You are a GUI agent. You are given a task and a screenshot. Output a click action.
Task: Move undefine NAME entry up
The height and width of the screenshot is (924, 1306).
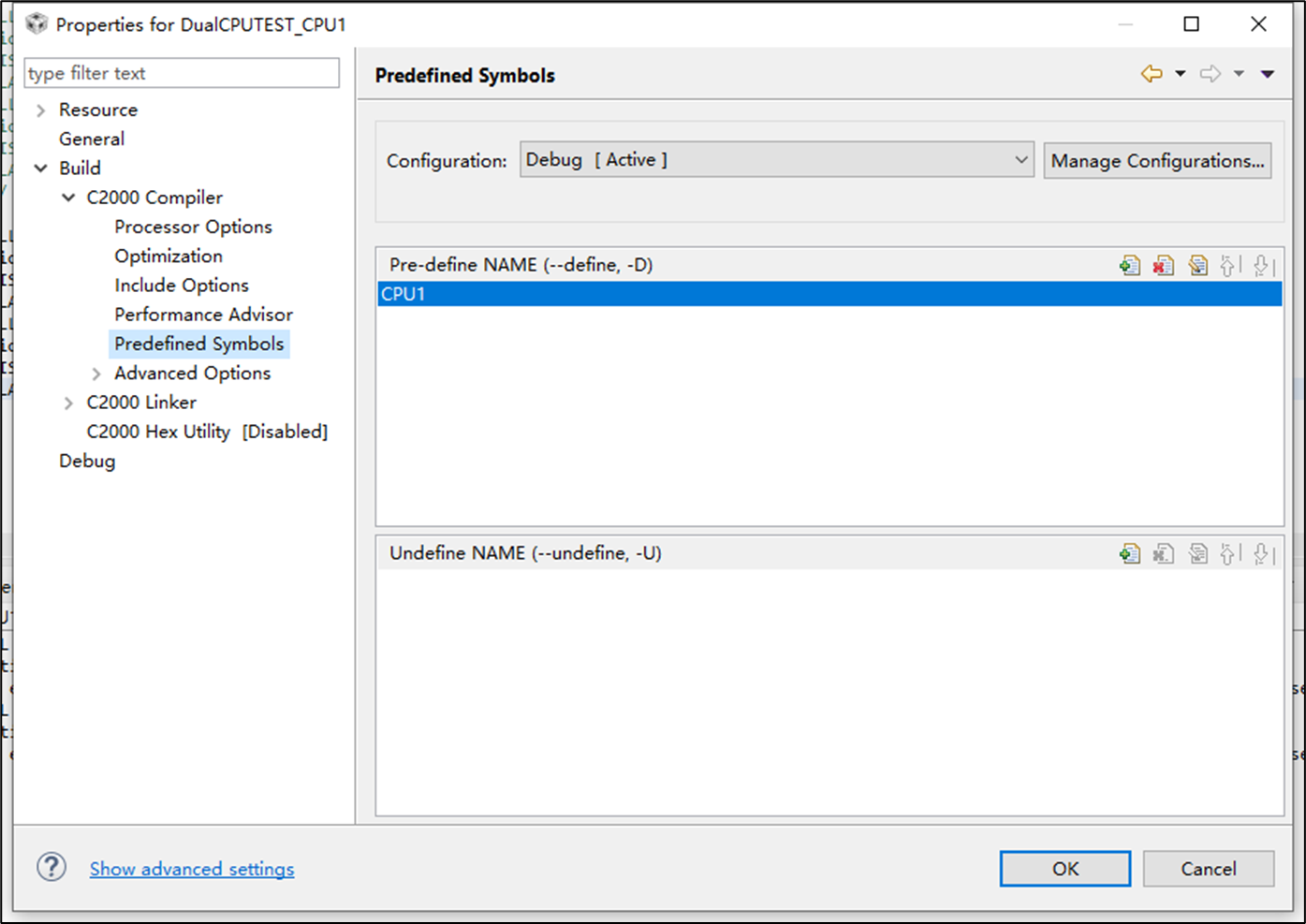[1229, 553]
